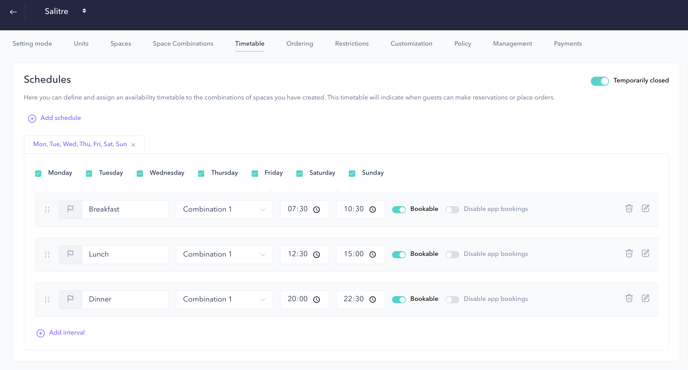Viewport: 688px width, 370px height.
Task: Open the Salitre venue selector
Action: (65, 11)
